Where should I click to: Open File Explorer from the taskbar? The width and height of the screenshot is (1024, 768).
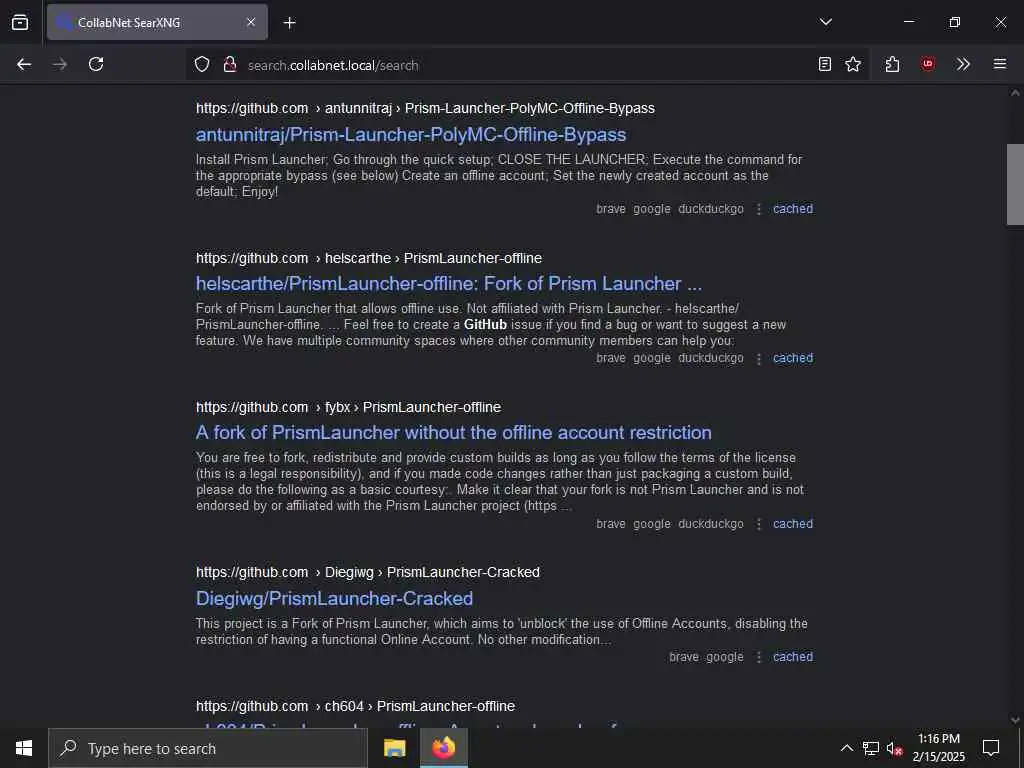click(x=394, y=748)
